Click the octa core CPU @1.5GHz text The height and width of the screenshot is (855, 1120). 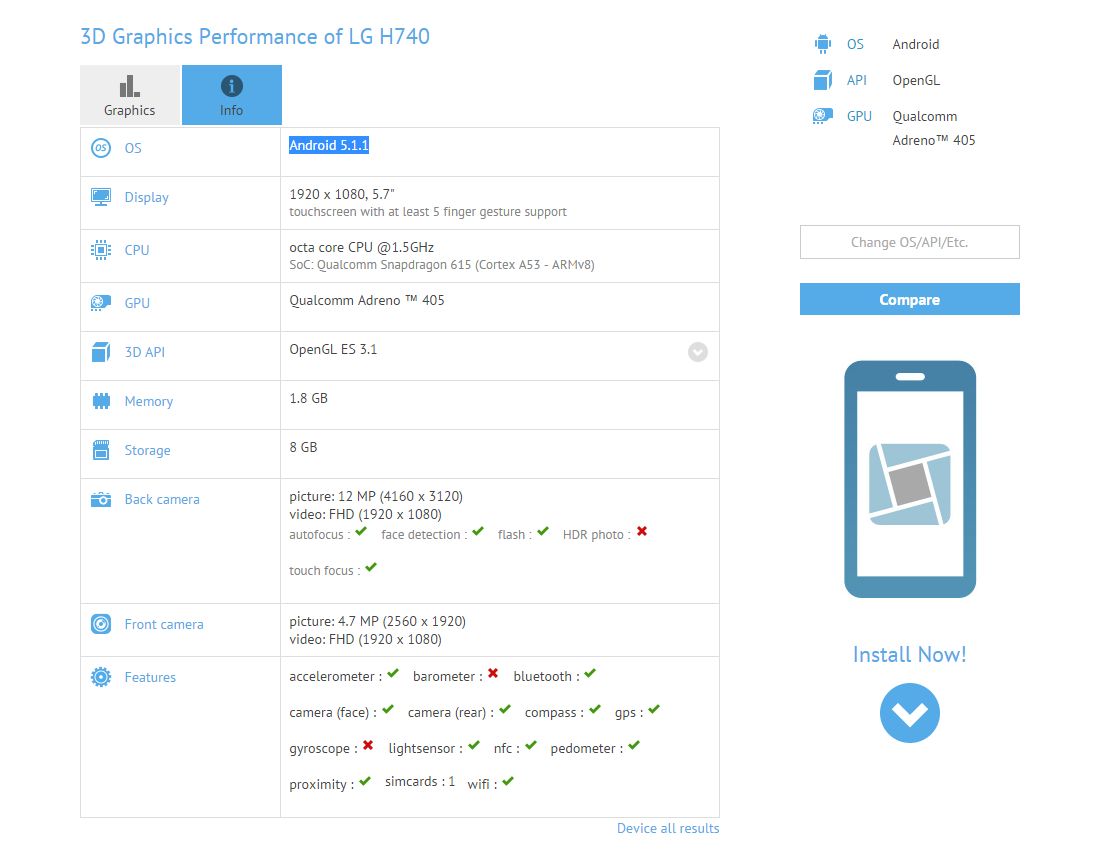pyautogui.click(x=361, y=247)
